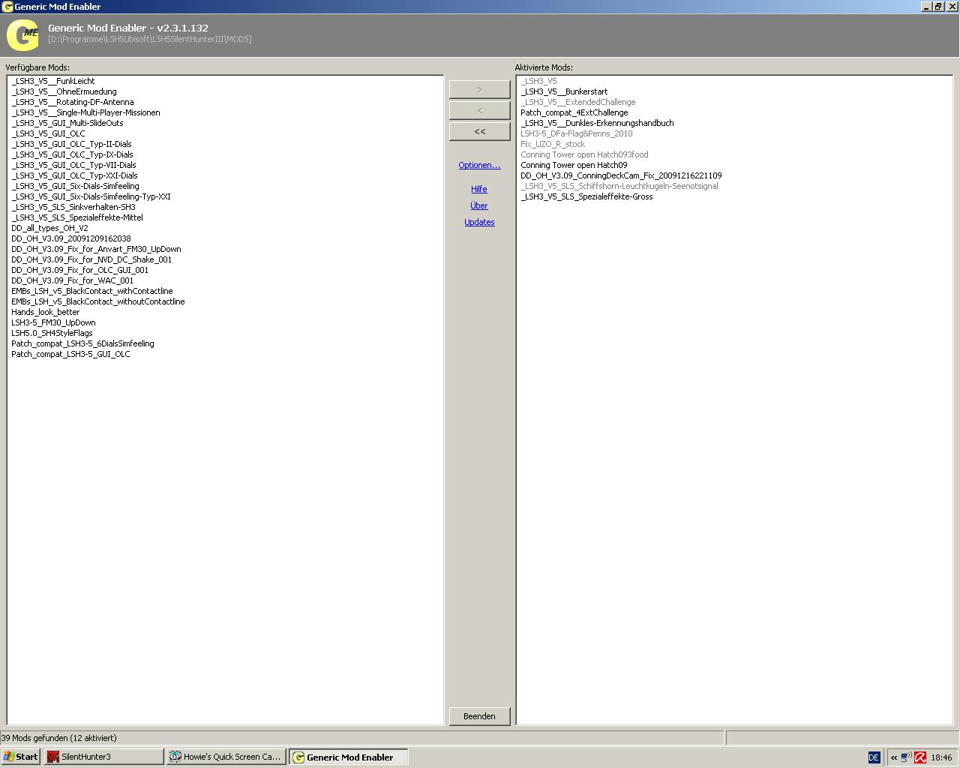Select greyed mod Conning Tower open Hatch093food
Screen dimensions: 960x768
[x=584, y=154]
